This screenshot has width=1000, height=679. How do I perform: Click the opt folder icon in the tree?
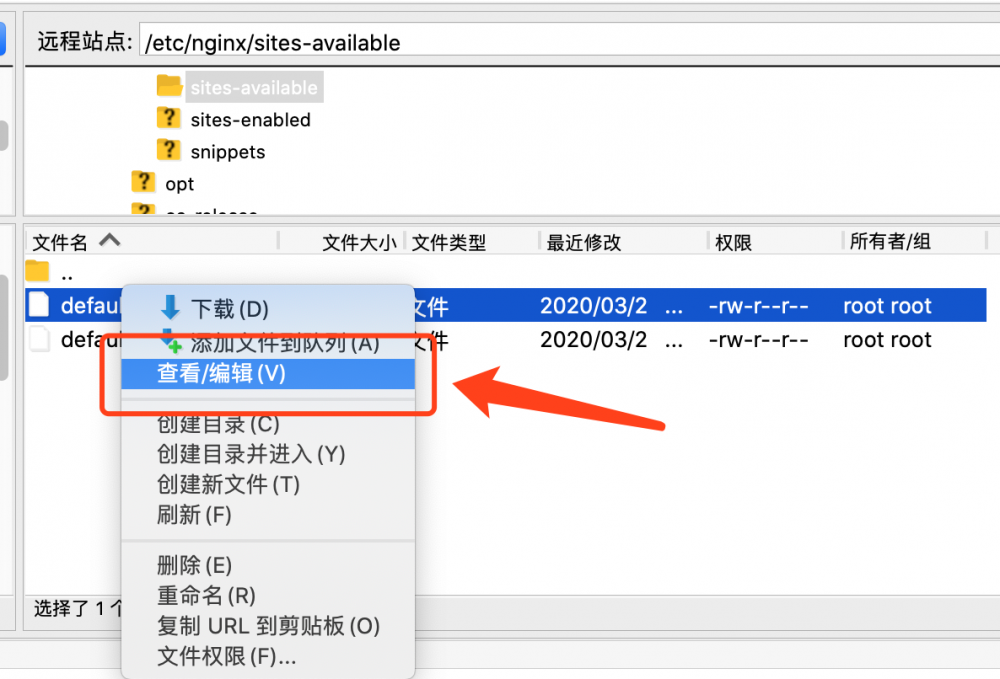(142, 183)
